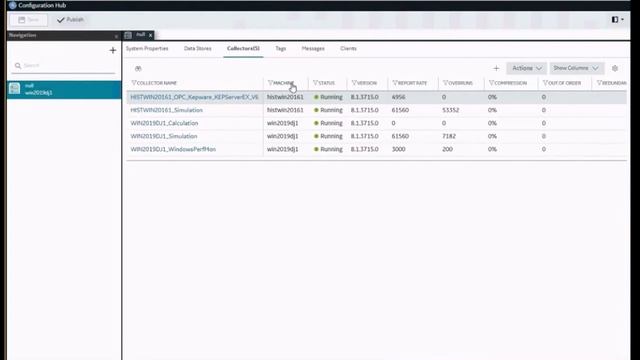Image resolution: width=640 pixels, height=360 pixels.
Task: Click Running status of WIN2019DJ1_WindowsPerfMon row
Action: click(x=329, y=149)
